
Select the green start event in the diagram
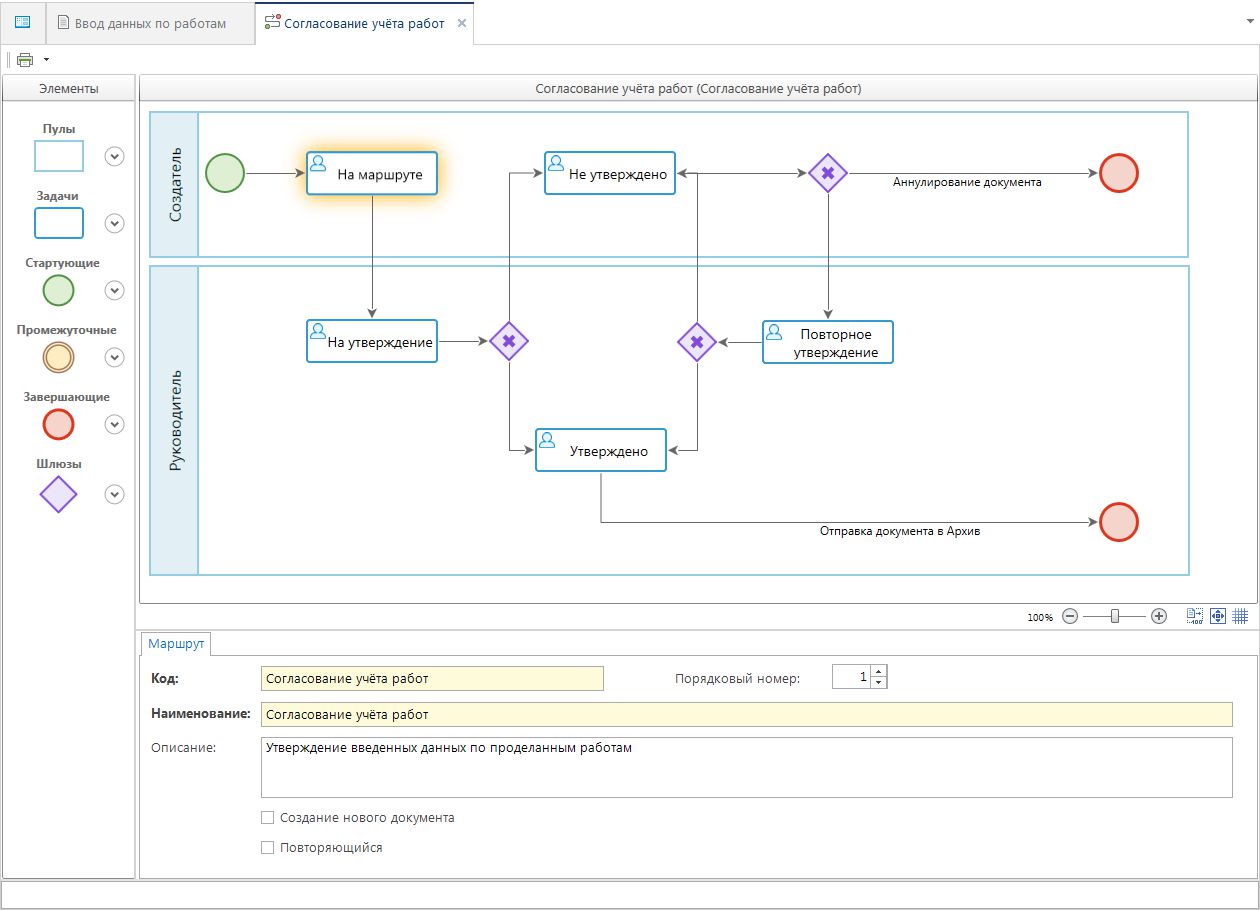click(x=225, y=173)
